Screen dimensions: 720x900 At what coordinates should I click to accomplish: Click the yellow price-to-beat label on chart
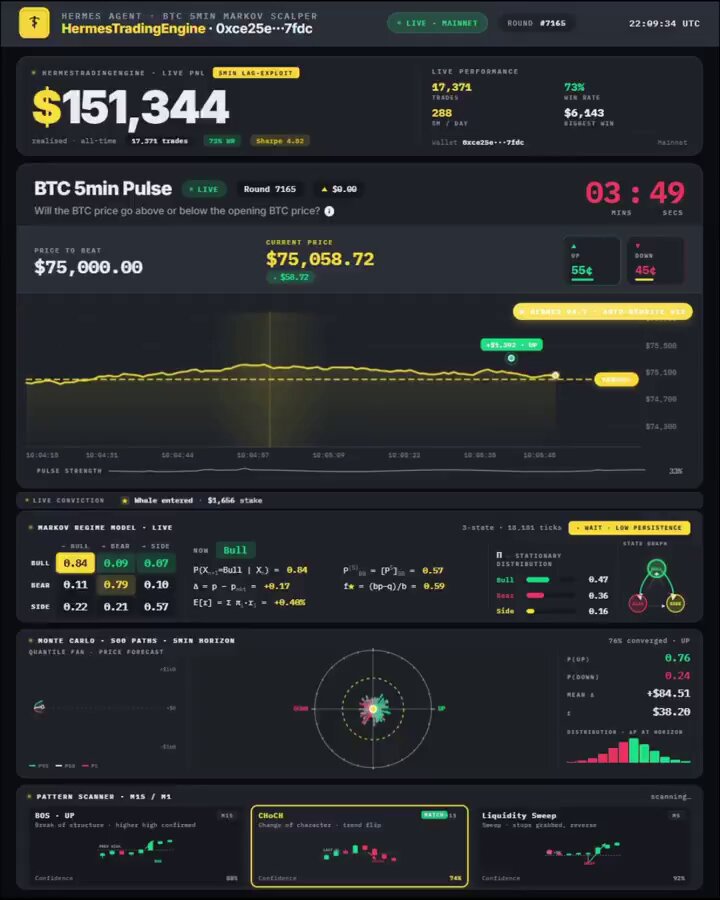coord(616,379)
